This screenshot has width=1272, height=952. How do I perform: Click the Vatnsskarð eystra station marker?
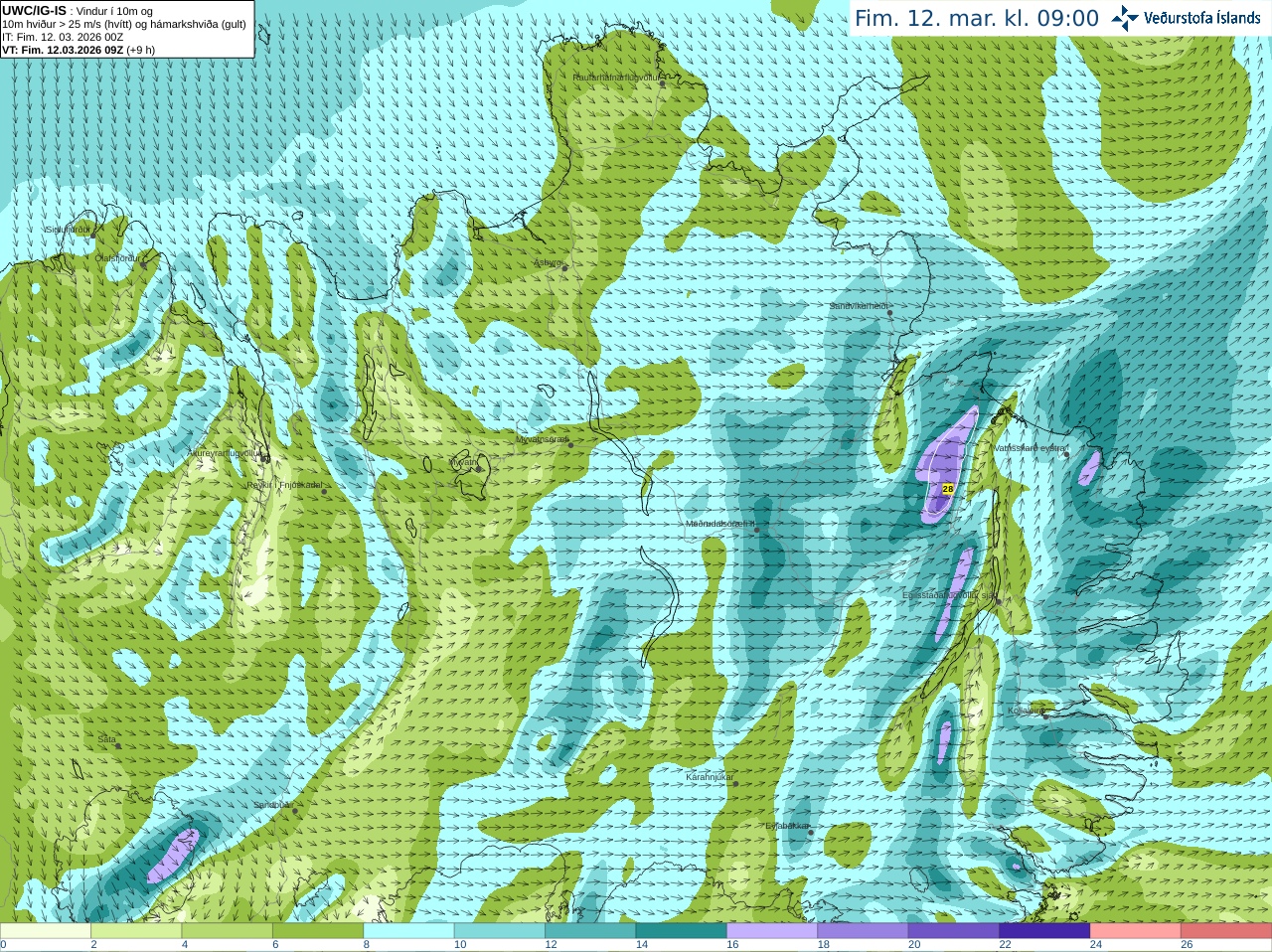(1066, 454)
